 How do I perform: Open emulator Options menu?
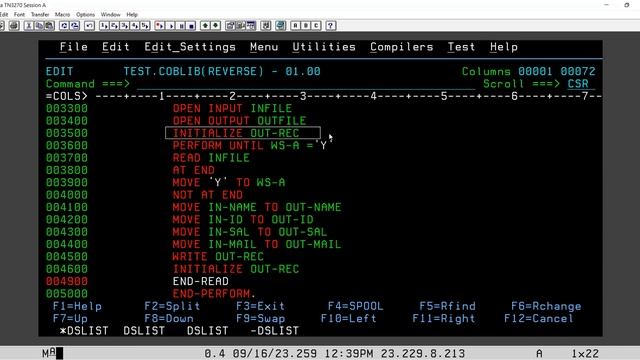[85, 14]
